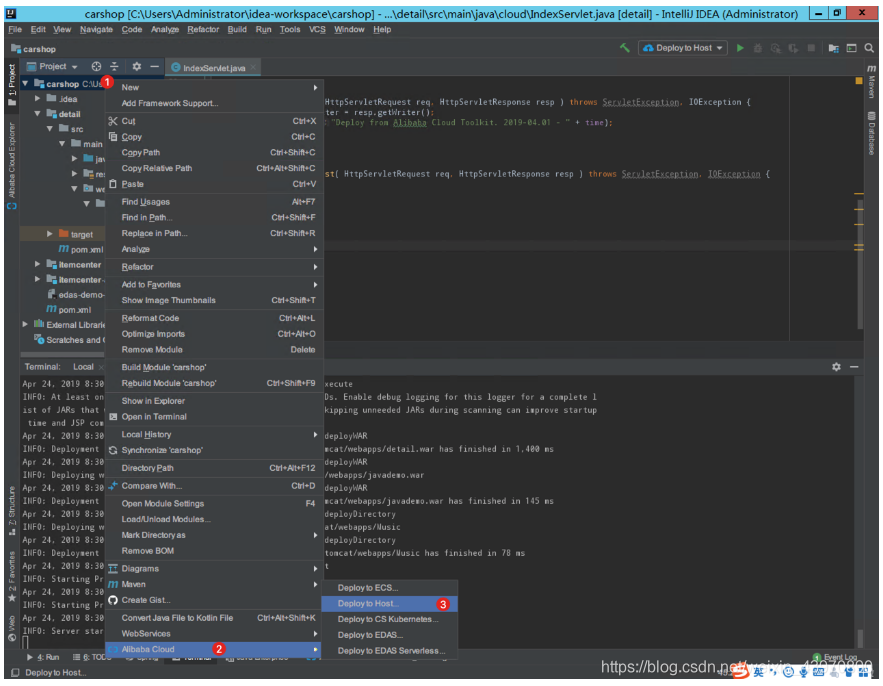Click the green Run arrow in toolbar
This screenshot has height=686, width=883.
tap(741, 48)
